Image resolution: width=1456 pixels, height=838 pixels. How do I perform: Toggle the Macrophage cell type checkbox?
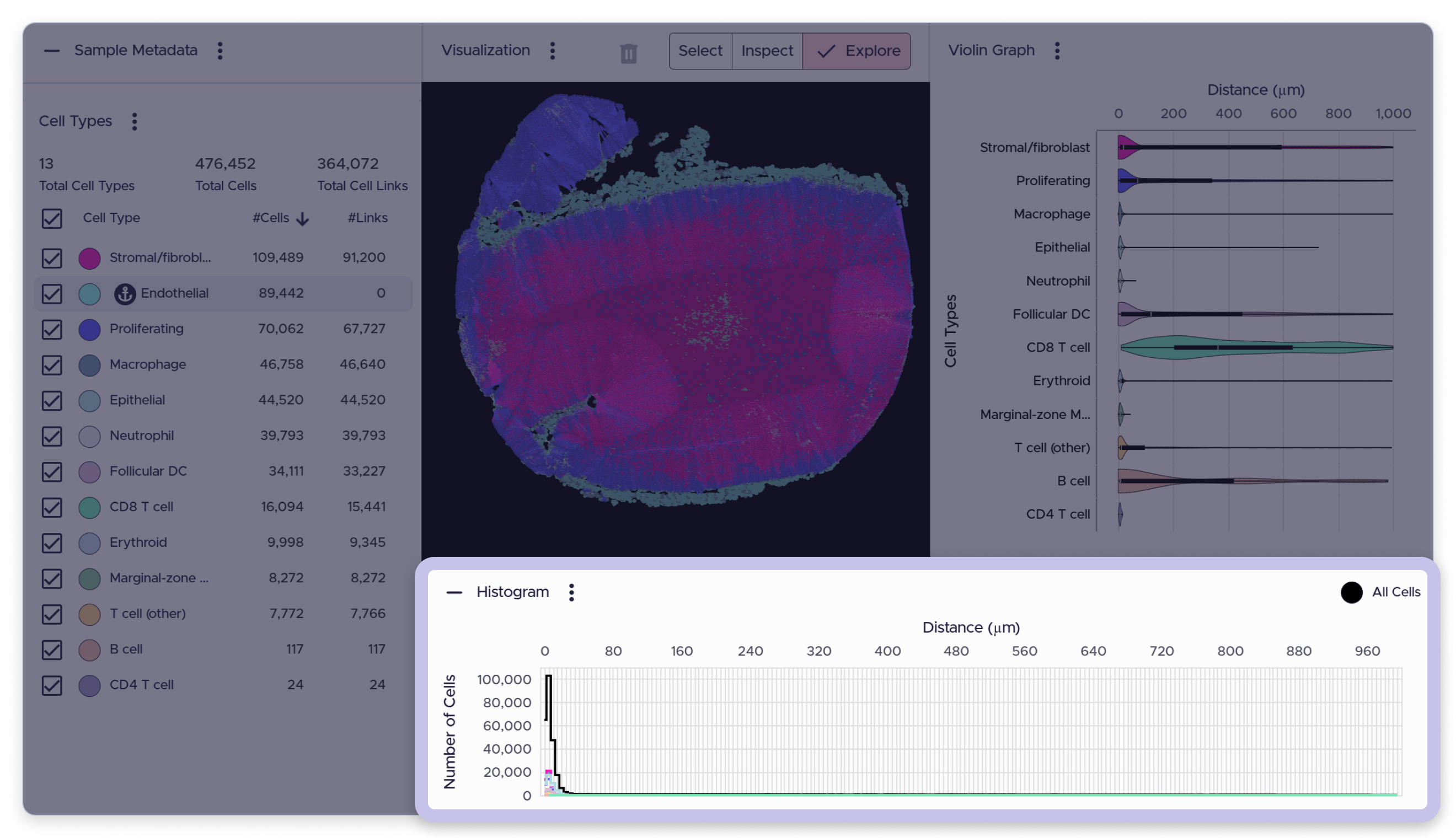point(52,365)
